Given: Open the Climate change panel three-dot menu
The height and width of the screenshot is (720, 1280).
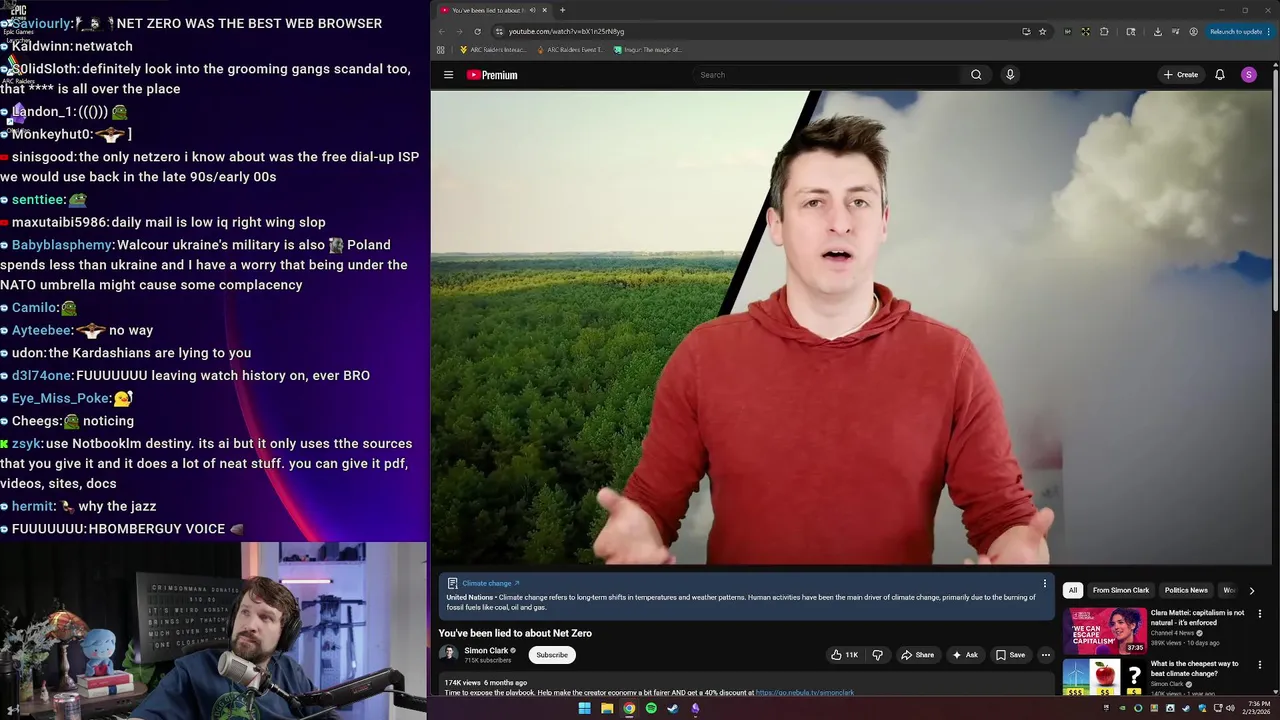Looking at the screenshot, I should point(1045,583).
